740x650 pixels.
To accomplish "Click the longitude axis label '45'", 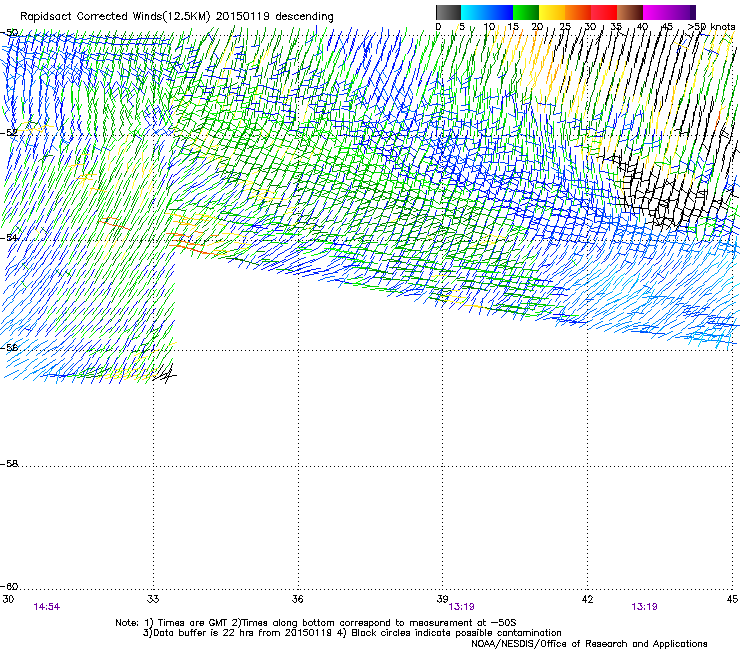I will (732, 599).
